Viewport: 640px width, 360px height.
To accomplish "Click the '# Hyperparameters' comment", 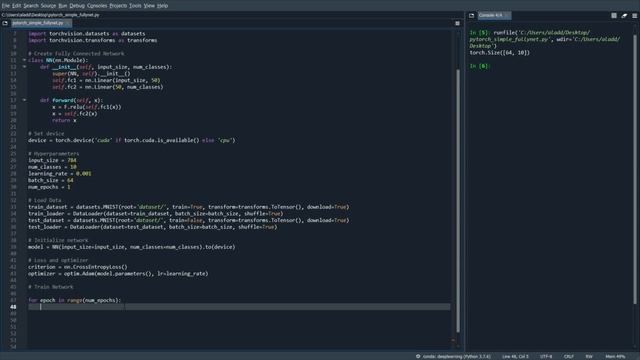I will (53, 153).
